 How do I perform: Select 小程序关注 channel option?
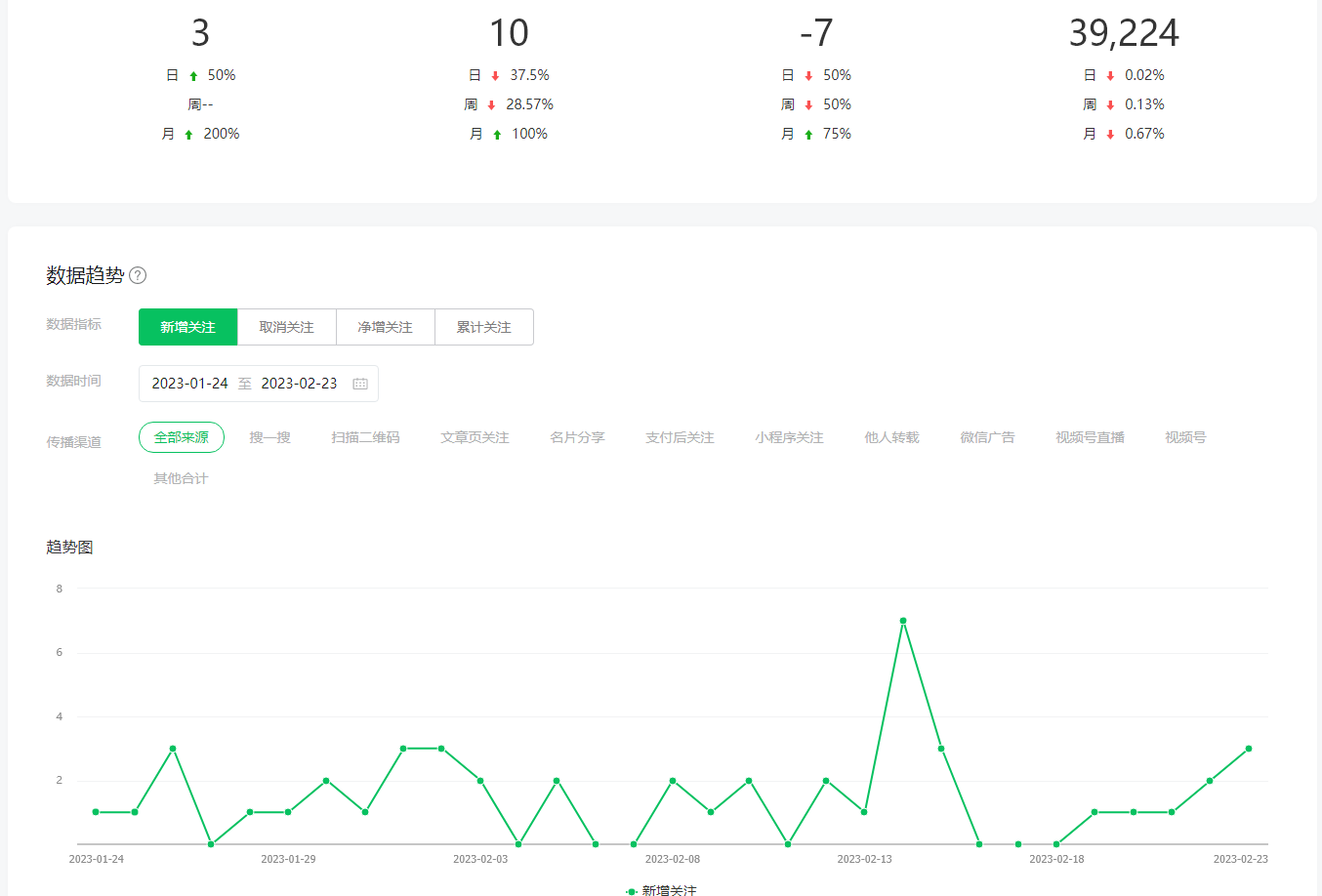coord(789,437)
